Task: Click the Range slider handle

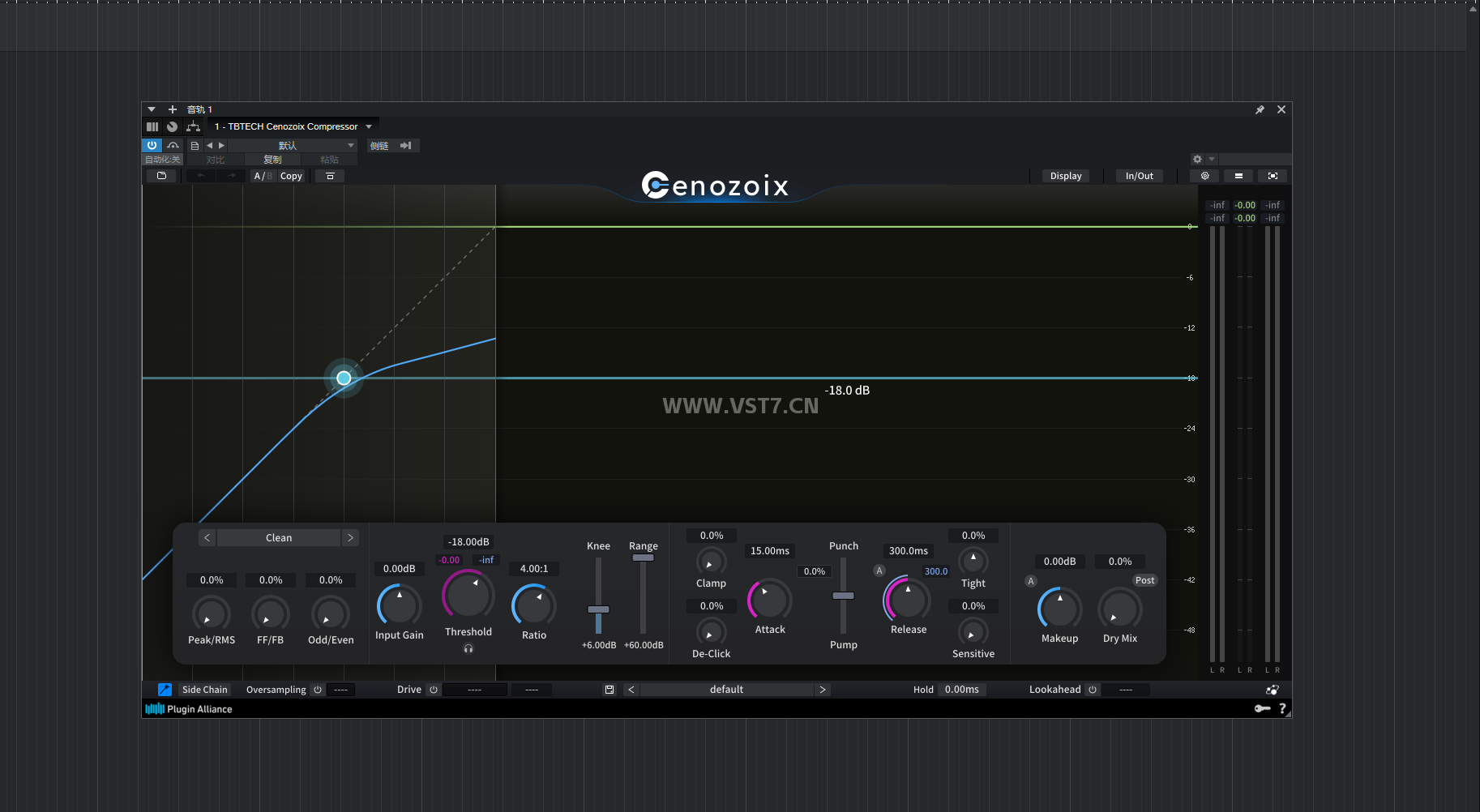Action: (x=643, y=558)
